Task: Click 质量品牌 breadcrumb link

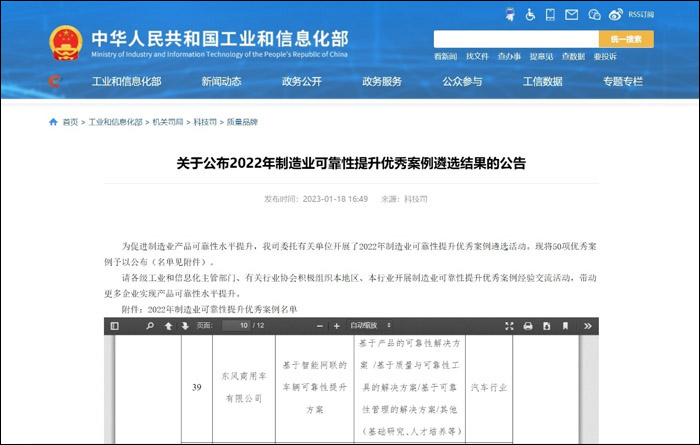Action: click(x=242, y=122)
